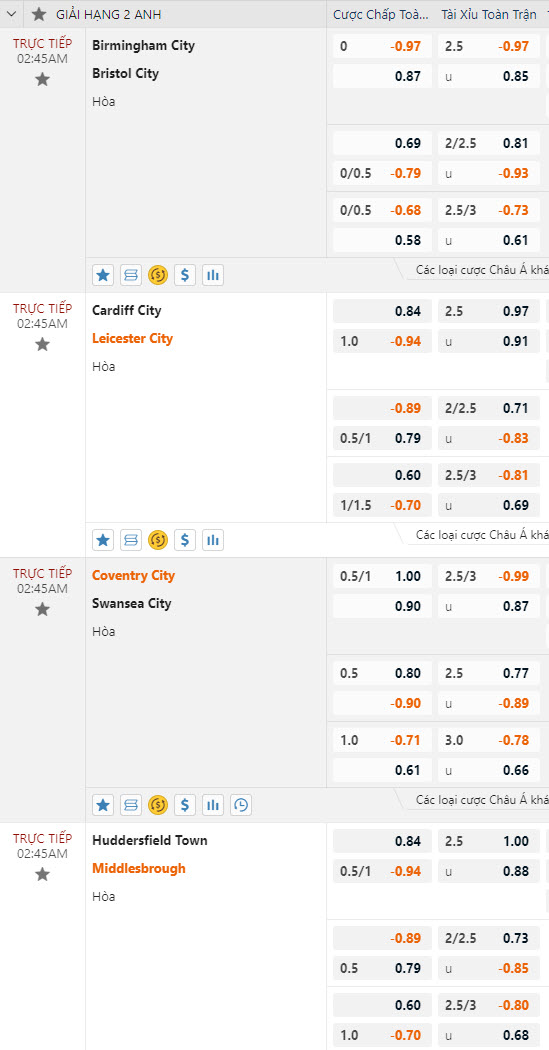Image resolution: width=549 pixels, height=1050 pixels.
Task: Click gold coin icon under Coventry City match
Action: tap(158, 805)
